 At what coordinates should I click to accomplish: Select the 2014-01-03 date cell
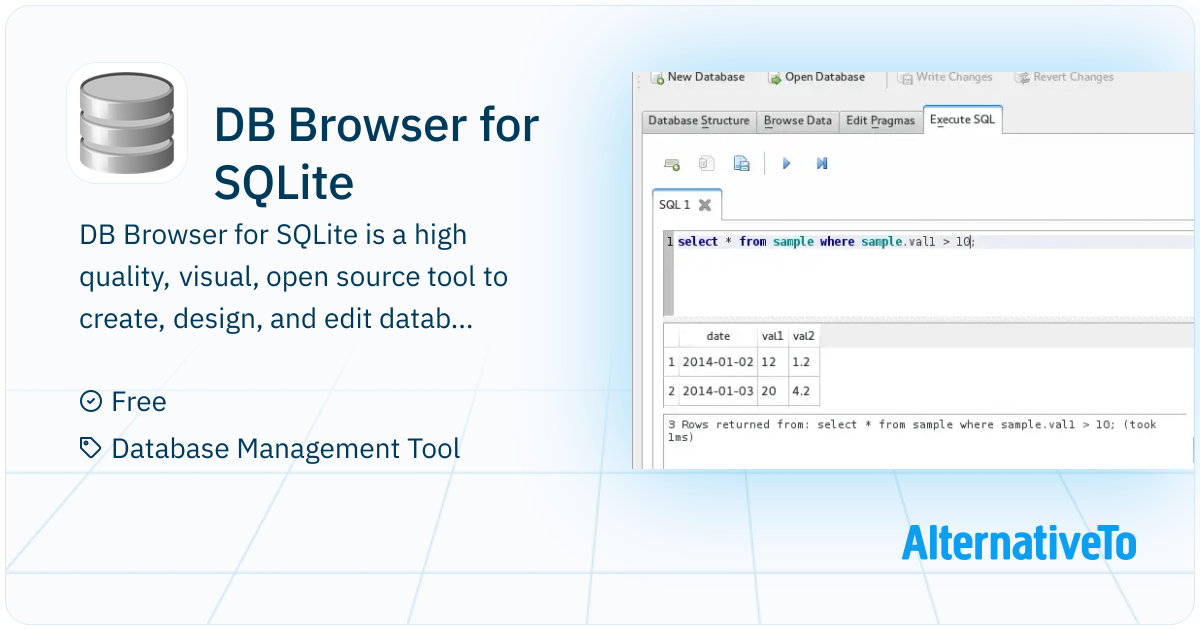coord(718,391)
